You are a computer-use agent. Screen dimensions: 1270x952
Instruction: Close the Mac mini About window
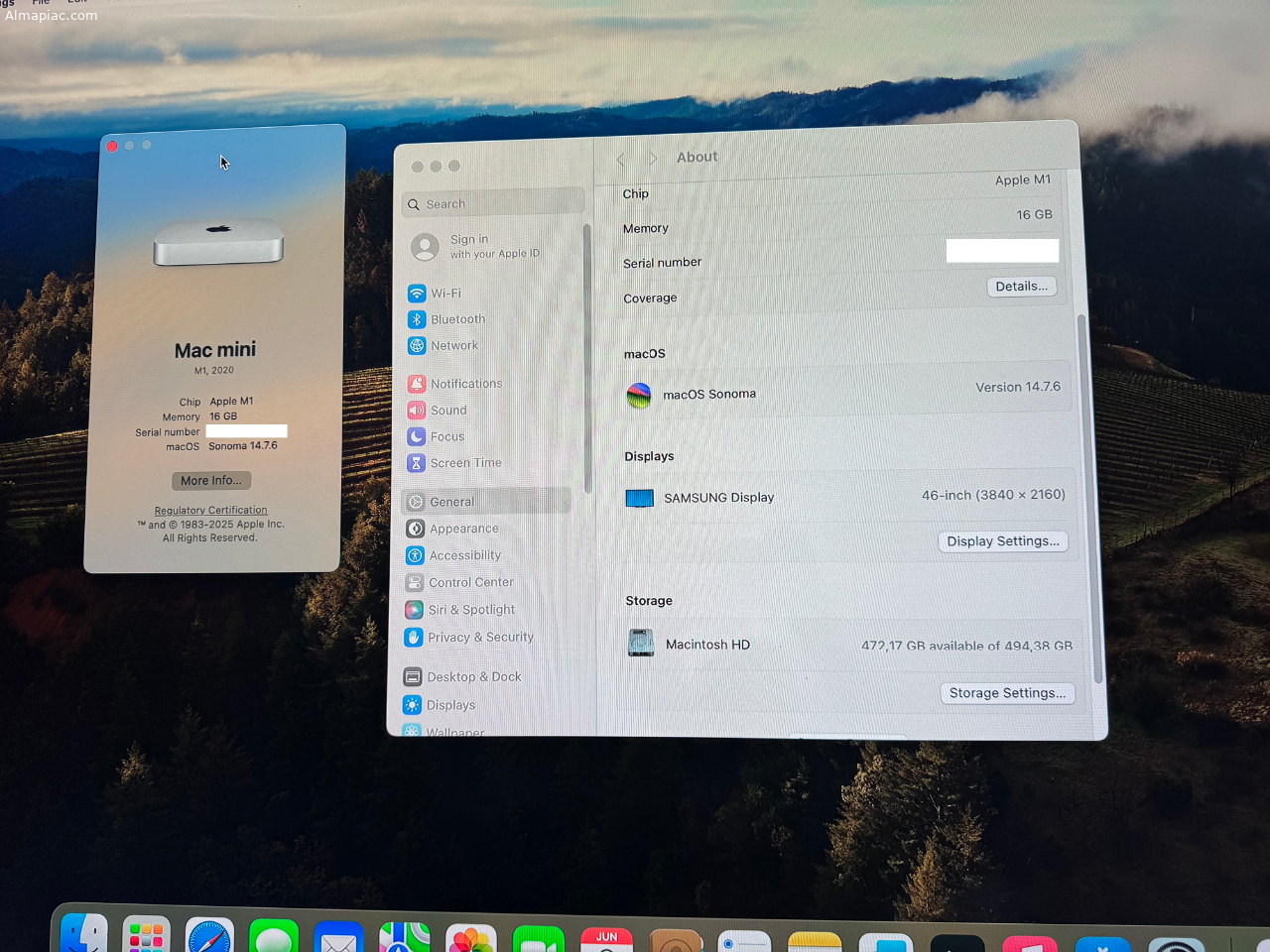point(112,147)
